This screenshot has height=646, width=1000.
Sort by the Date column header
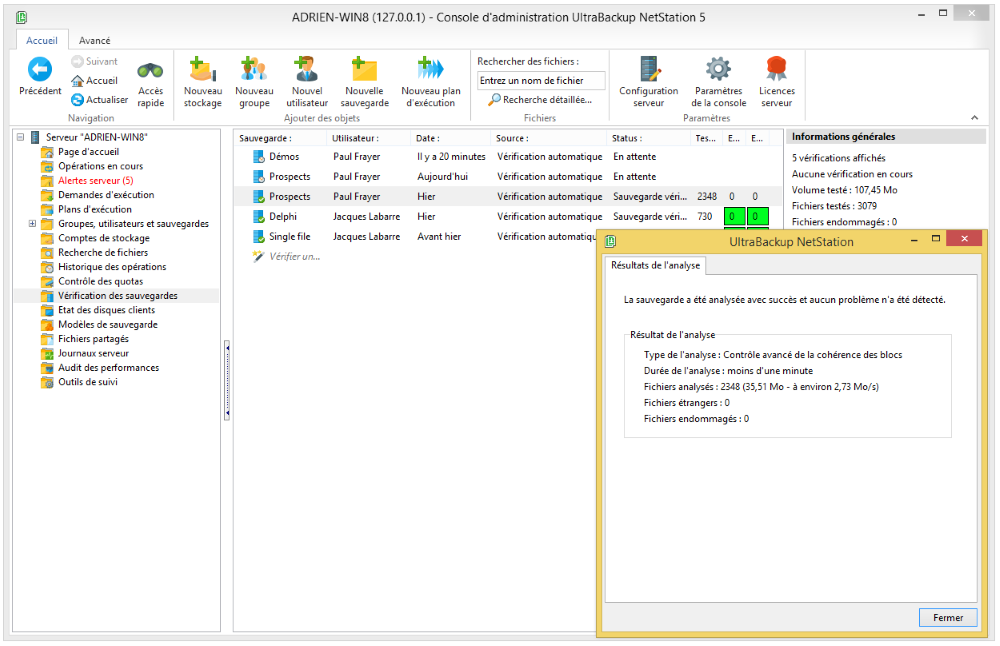[451, 138]
